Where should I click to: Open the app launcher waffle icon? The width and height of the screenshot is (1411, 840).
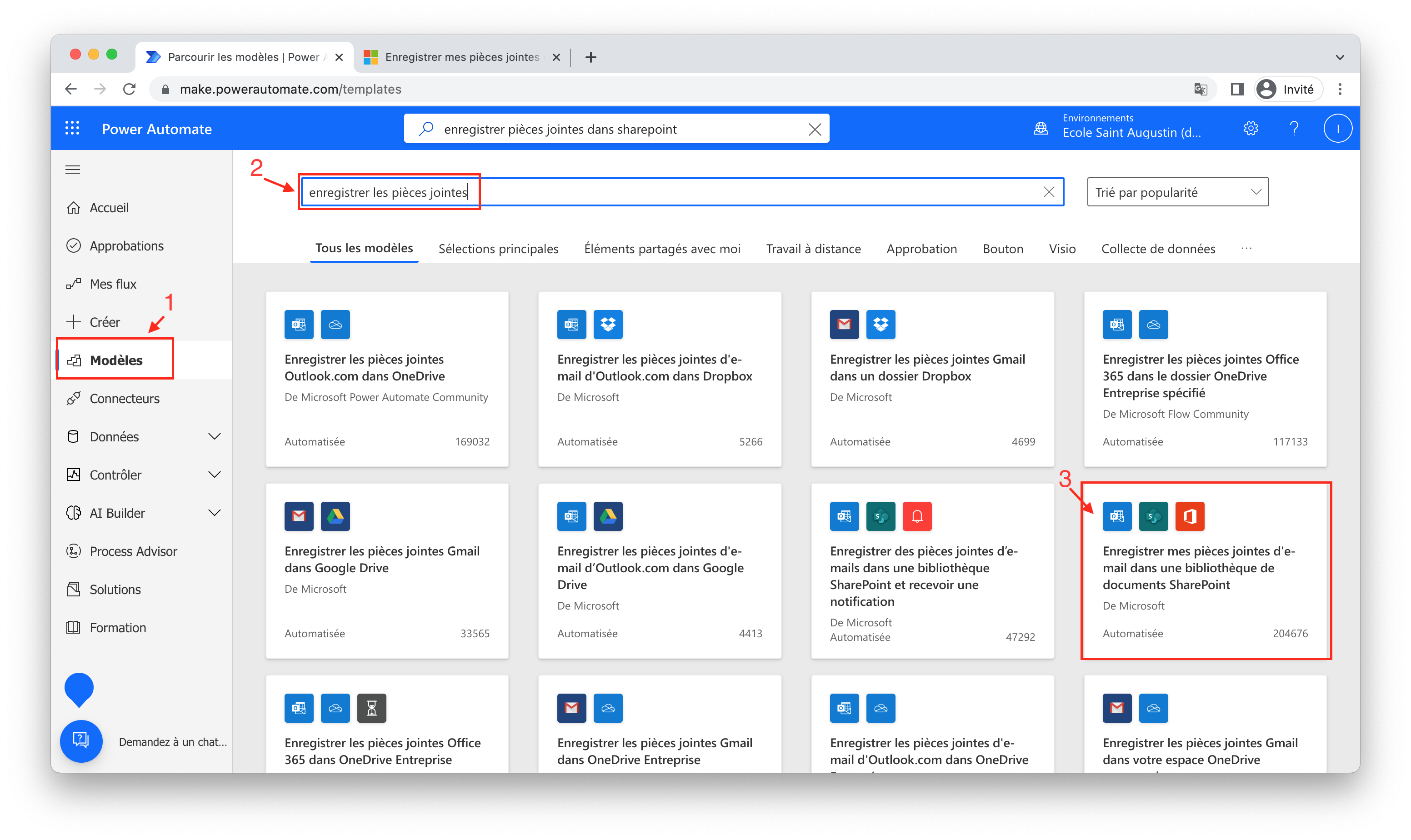[x=72, y=129]
